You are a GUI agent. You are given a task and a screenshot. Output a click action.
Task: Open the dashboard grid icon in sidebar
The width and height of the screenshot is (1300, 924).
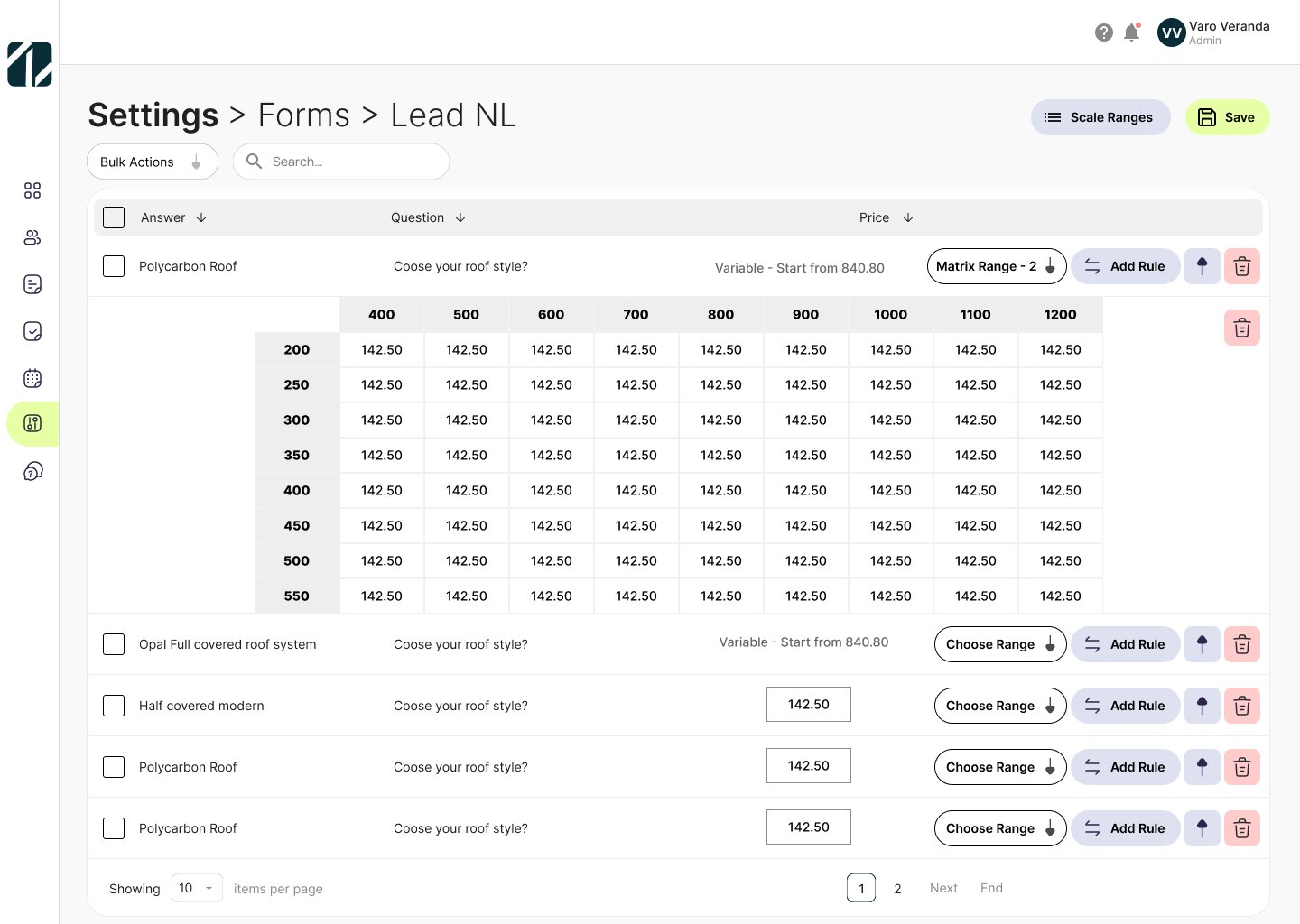(32, 190)
